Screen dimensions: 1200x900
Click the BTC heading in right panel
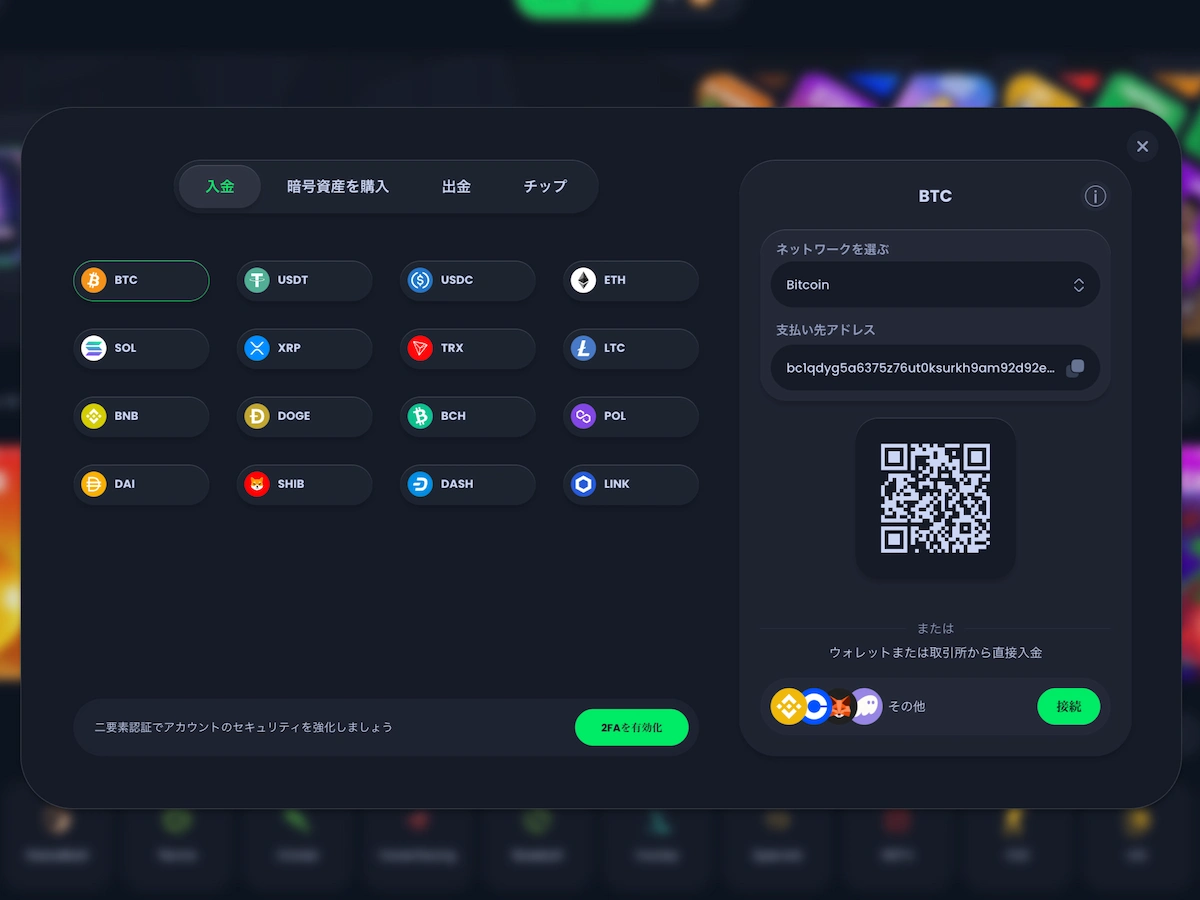click(935, 196)
